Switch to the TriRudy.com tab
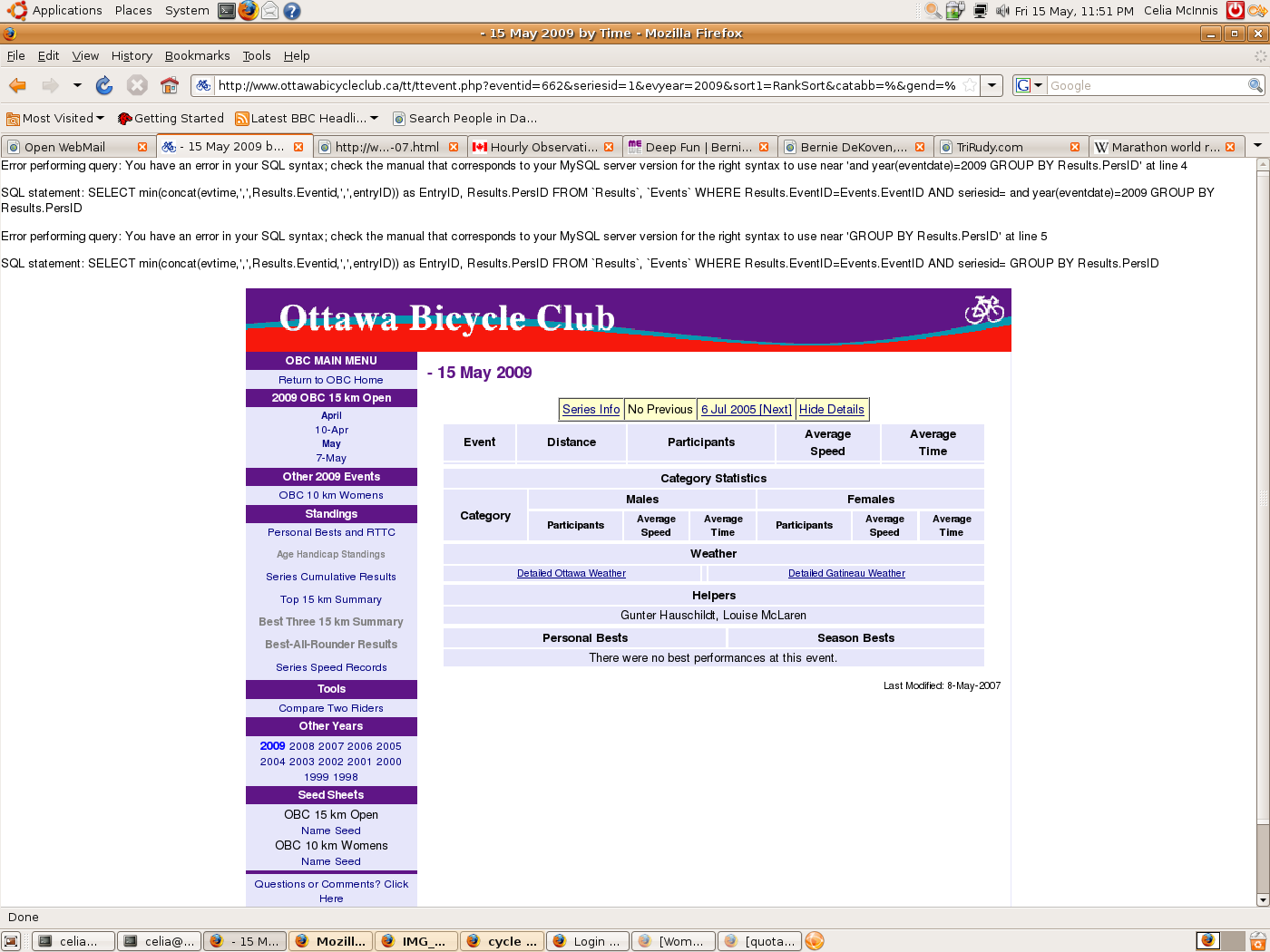The image size is (1270, 952). pyautogui.click(x=1002, y=147)
